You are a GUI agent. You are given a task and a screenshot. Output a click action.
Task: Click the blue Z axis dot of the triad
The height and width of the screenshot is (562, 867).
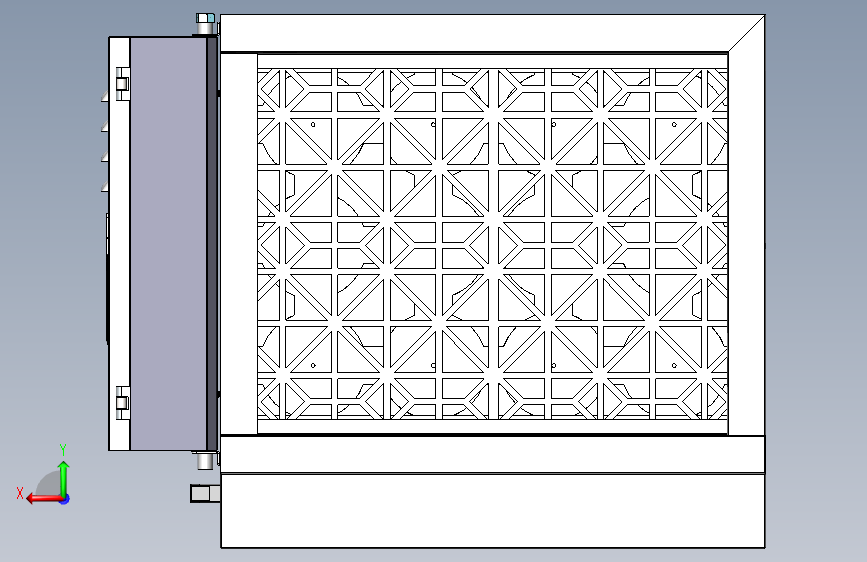coord(65,499)
